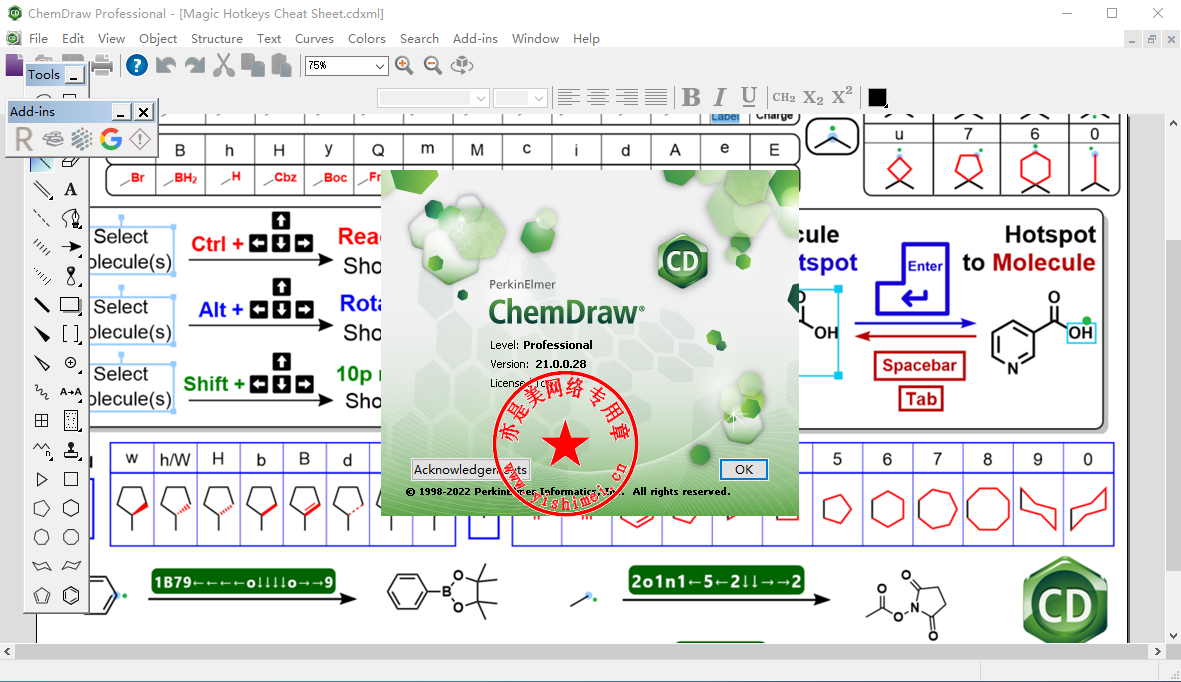Open the Reaxys add-in (R icon)
Screen dimensions: 1181x682
[24, 139]
